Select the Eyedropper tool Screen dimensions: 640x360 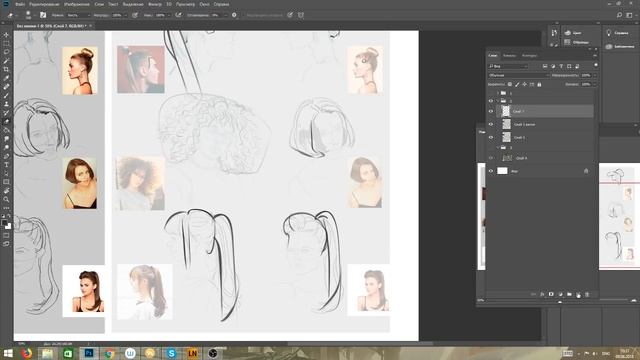(6, 78)
